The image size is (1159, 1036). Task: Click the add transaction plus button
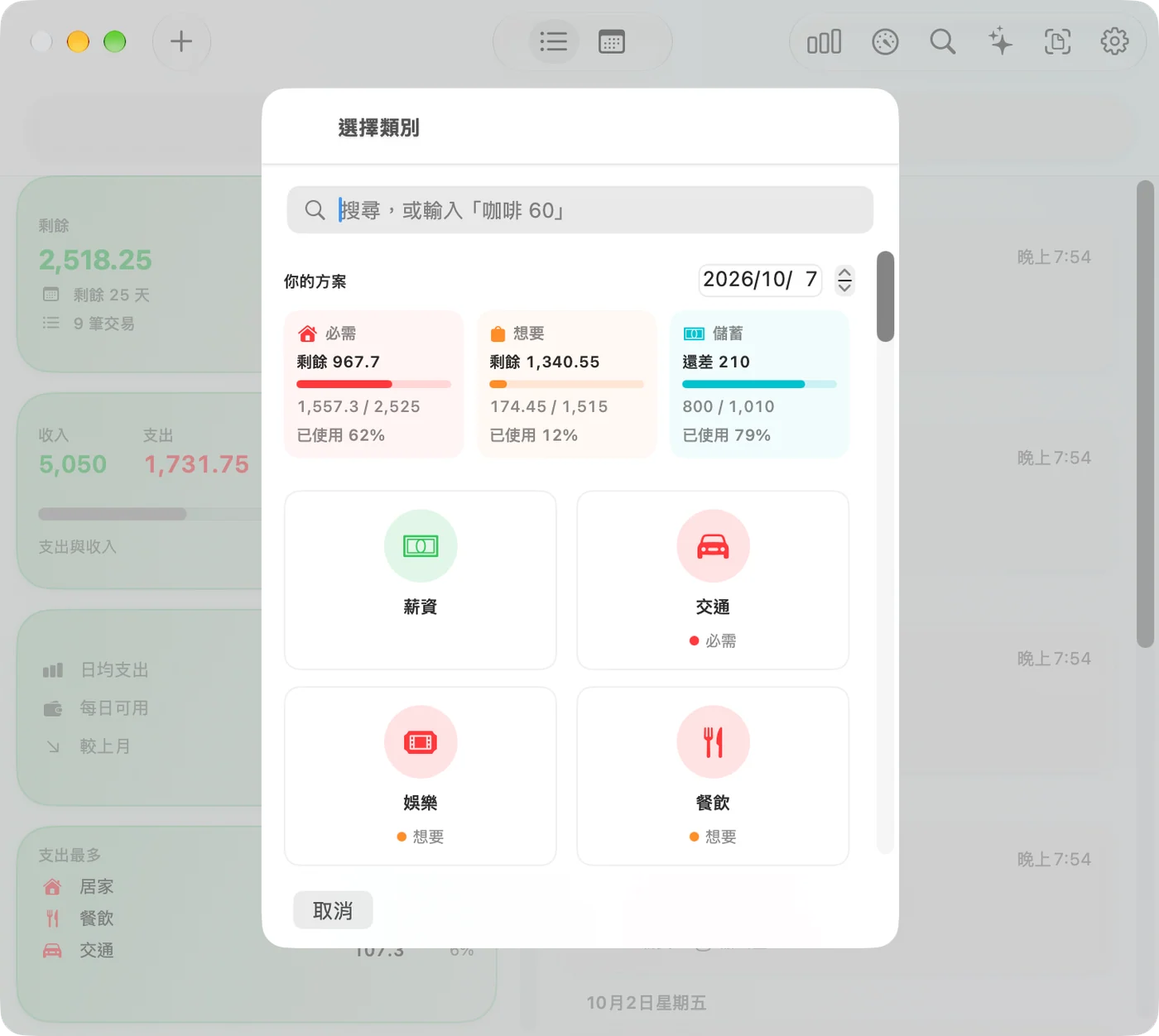[181, 41]
